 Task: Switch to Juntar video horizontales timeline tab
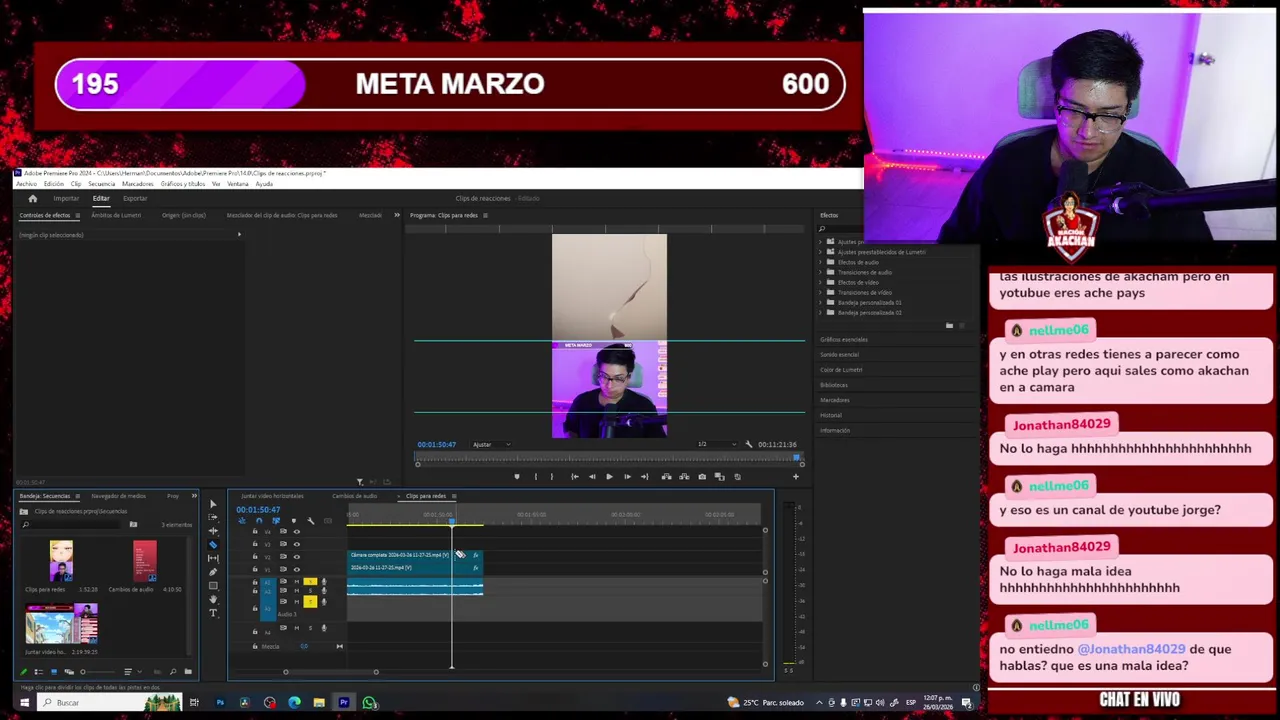(x=272, y=496)
